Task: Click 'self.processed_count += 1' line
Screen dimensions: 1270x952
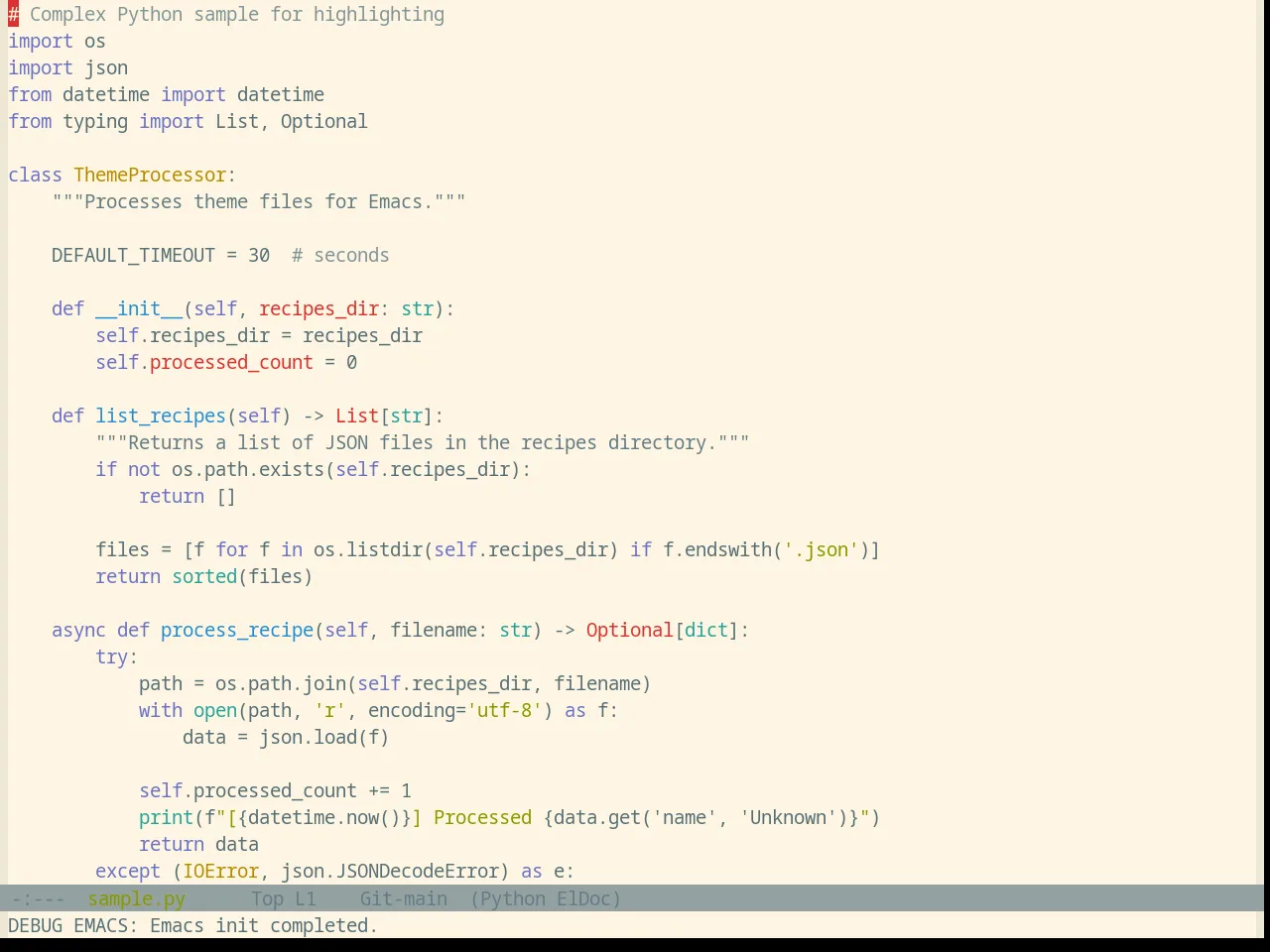Action: click(275, 790)
